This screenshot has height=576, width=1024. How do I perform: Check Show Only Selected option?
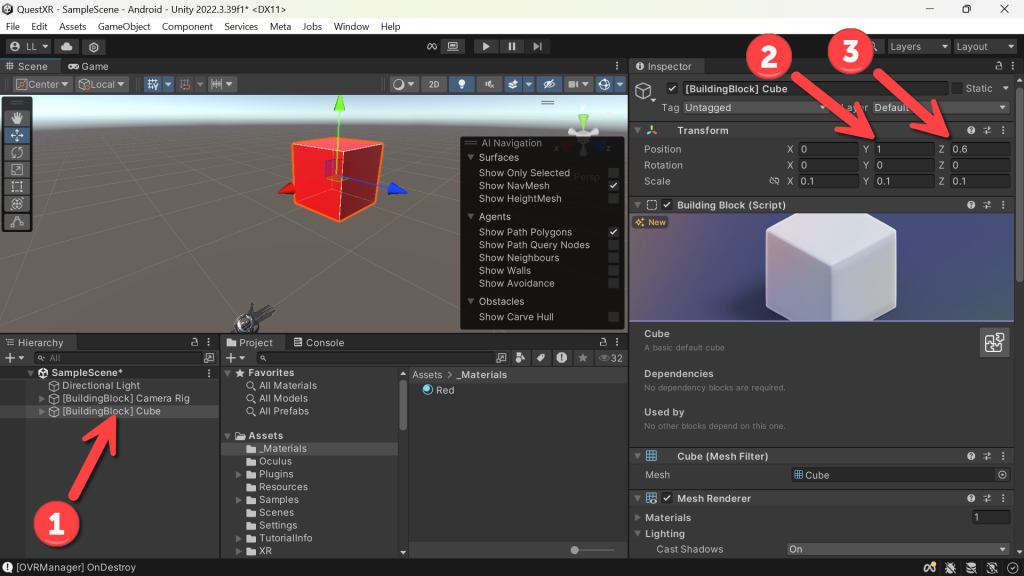[613, 172]
